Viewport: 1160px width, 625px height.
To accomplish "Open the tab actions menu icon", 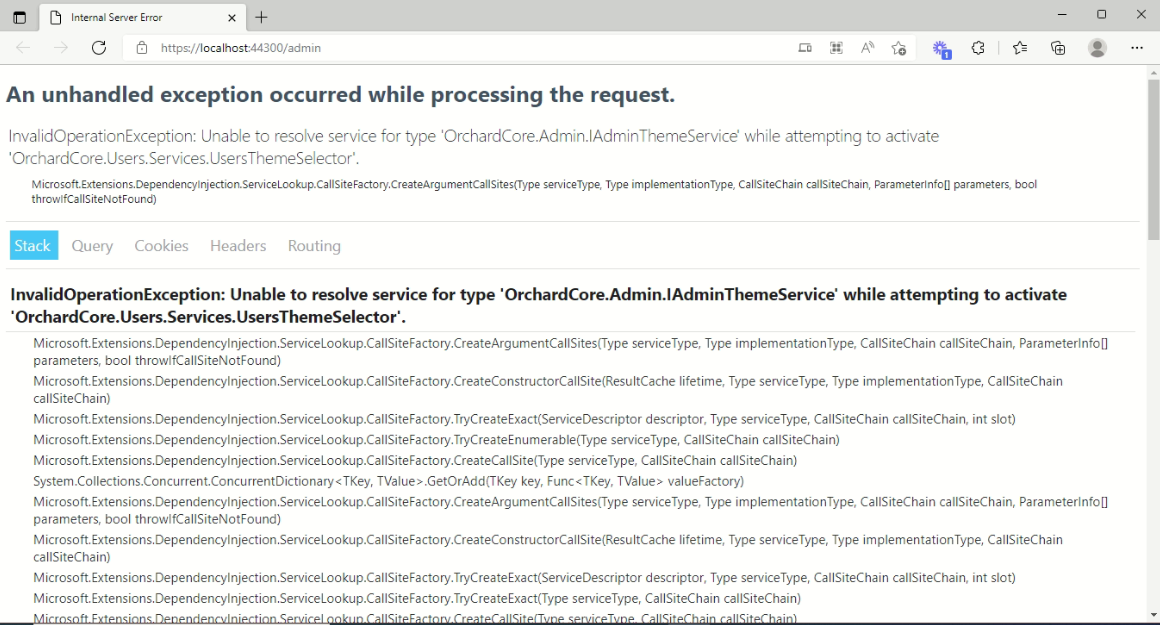I will click(x=20, y=17).
